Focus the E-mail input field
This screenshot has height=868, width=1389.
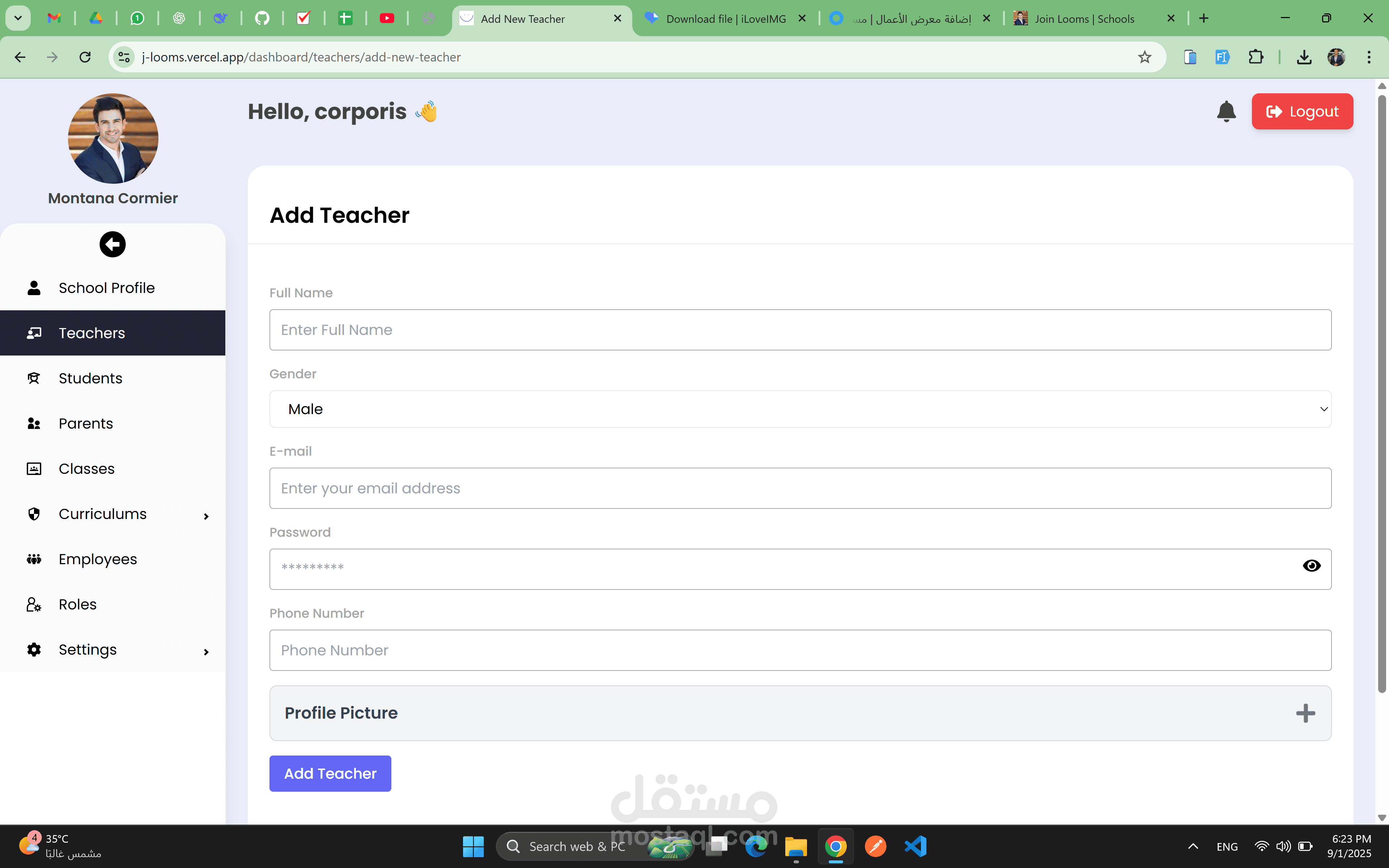click(x=800, y=489)
